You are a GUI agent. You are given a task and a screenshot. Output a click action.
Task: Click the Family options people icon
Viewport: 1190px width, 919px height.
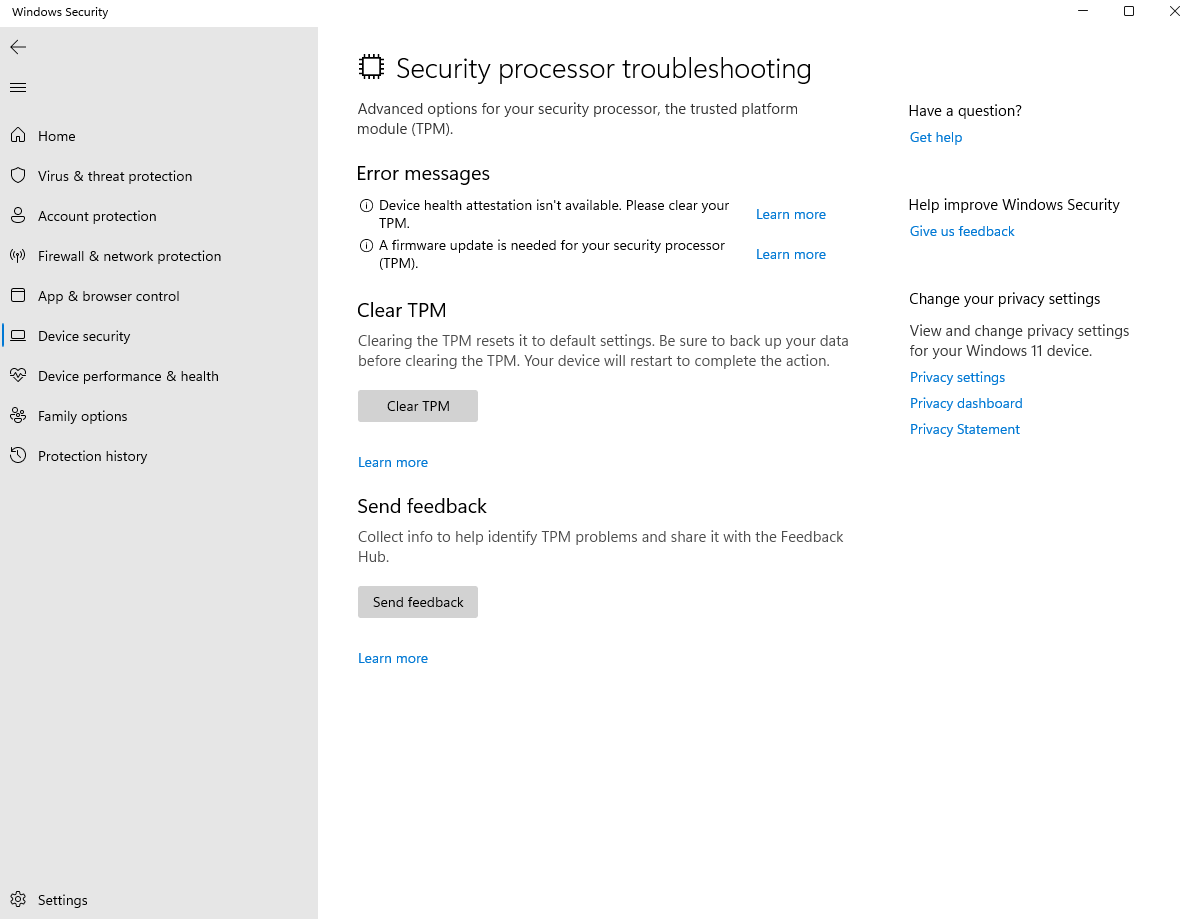(18, 416)
